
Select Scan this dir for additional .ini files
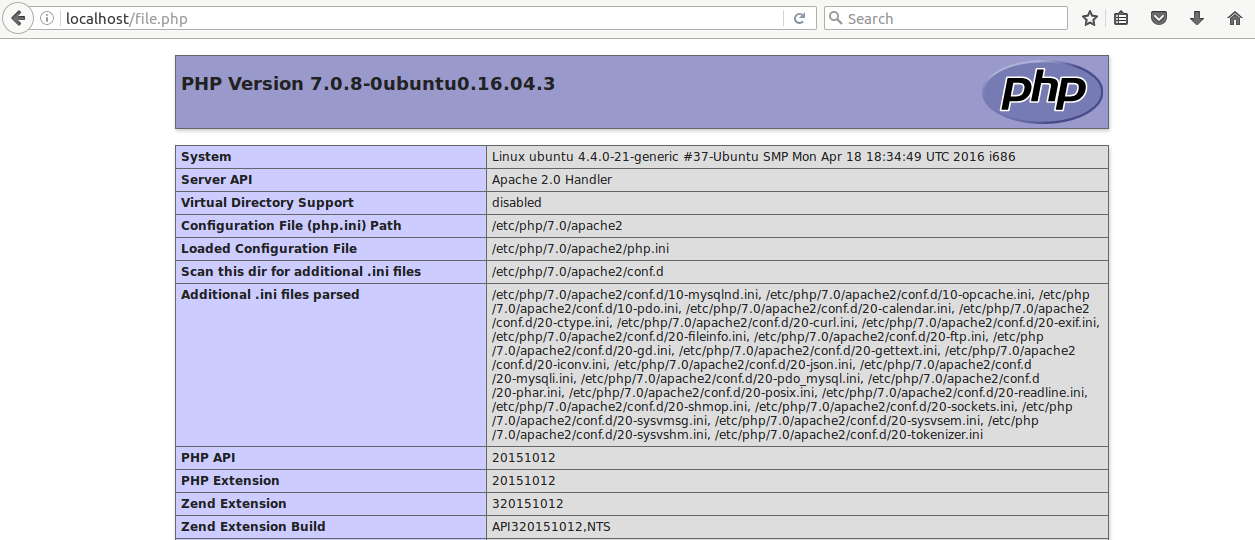301,272
